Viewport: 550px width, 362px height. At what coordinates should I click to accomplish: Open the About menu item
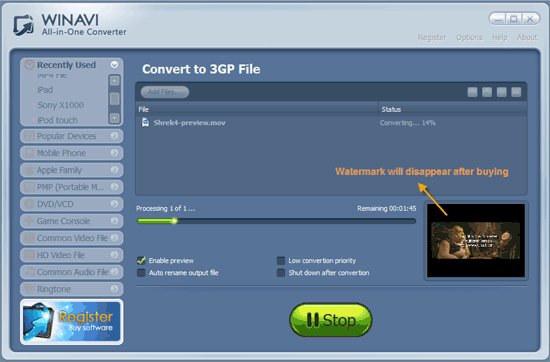click(526, 38)
